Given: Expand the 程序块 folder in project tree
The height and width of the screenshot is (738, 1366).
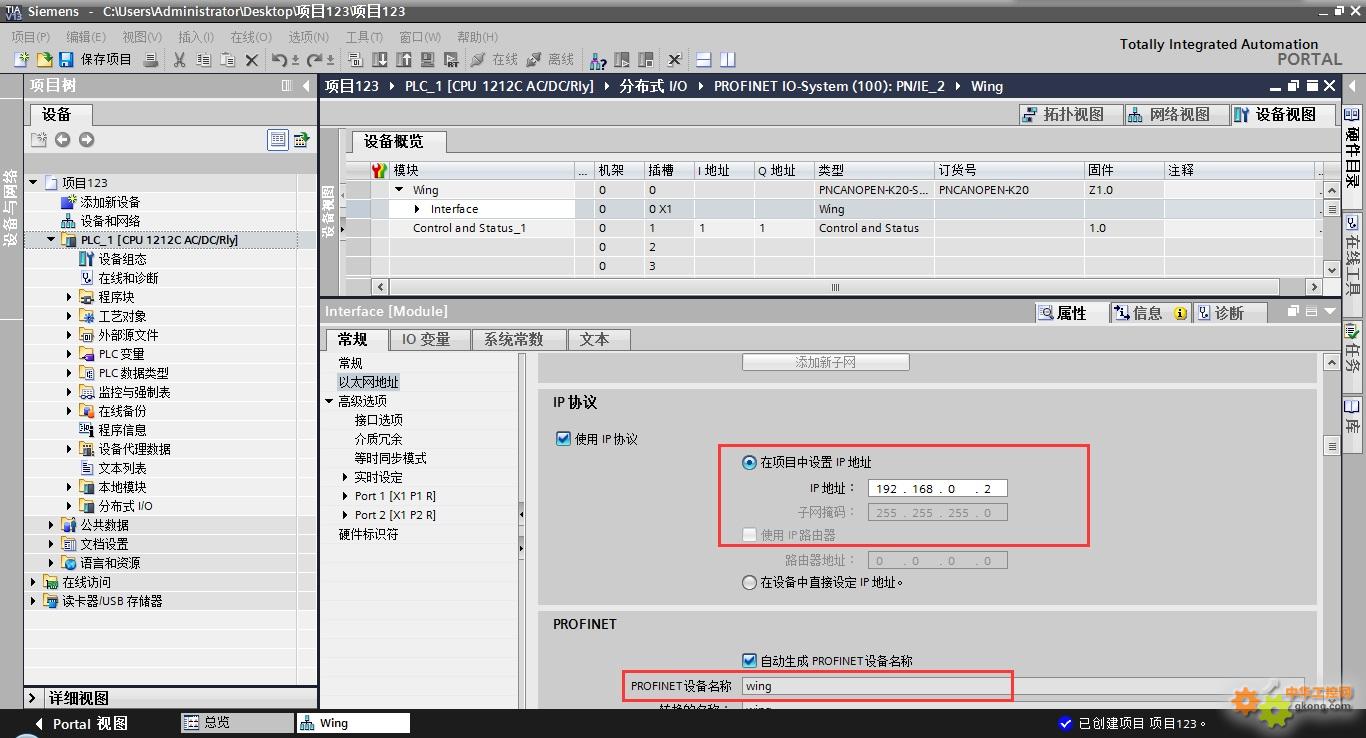Looking at the screenshot, I should click(69, 297).
